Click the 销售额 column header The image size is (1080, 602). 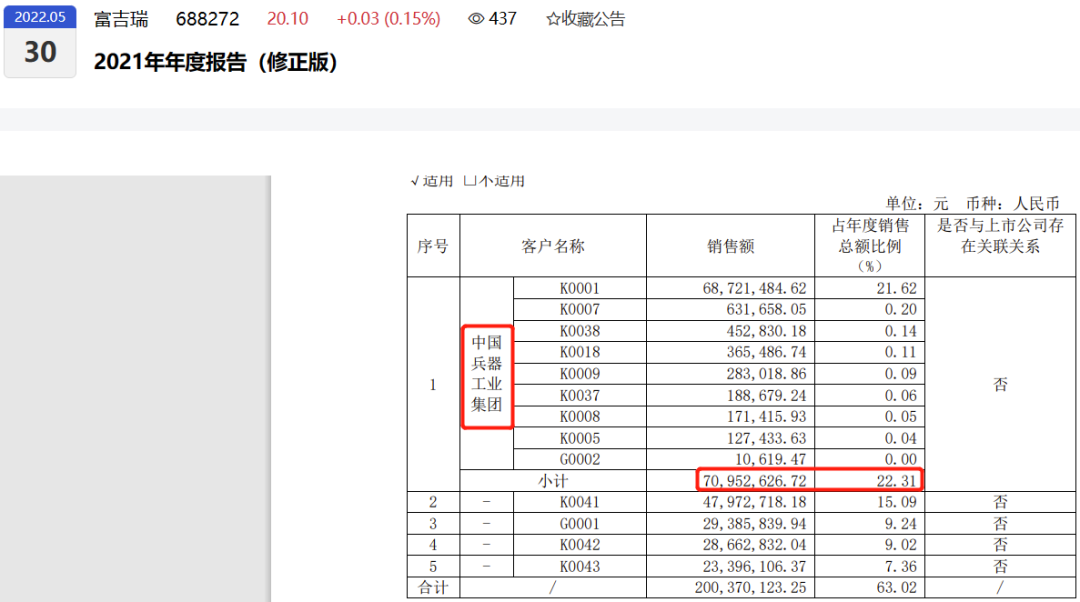point(731,246)
